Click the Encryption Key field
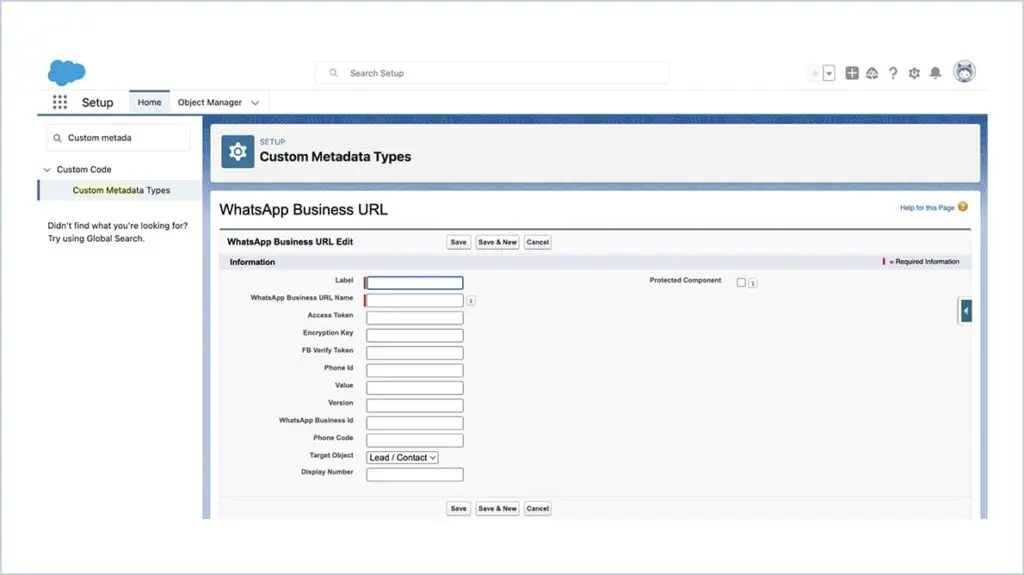The image size is (1024, 575). pos(415,335)
